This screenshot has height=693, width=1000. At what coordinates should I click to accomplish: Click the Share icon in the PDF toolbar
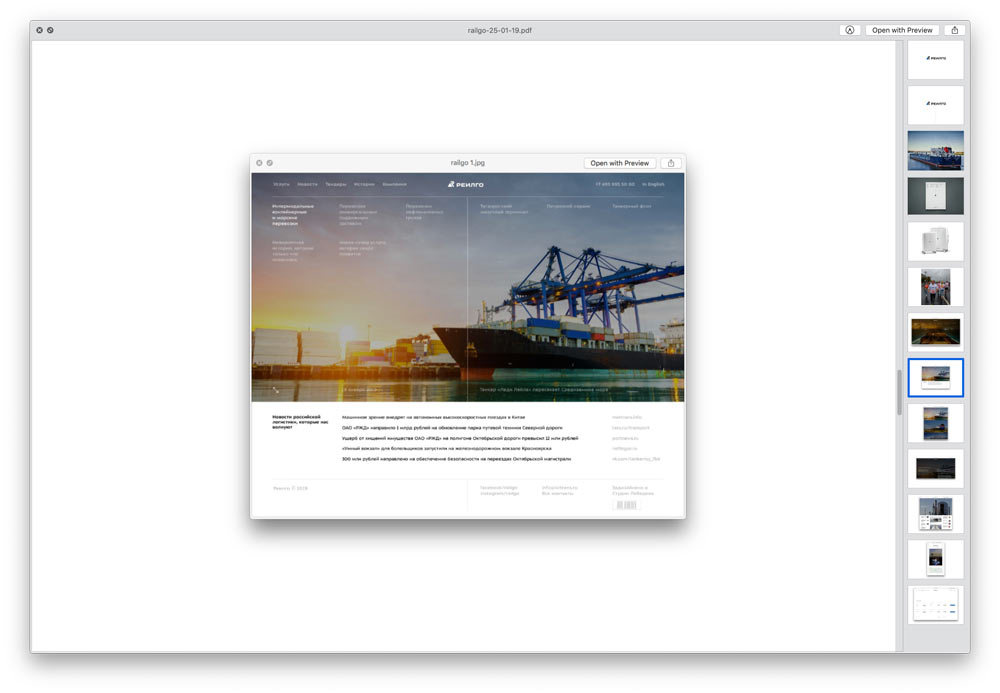click(x=954, y=30)
